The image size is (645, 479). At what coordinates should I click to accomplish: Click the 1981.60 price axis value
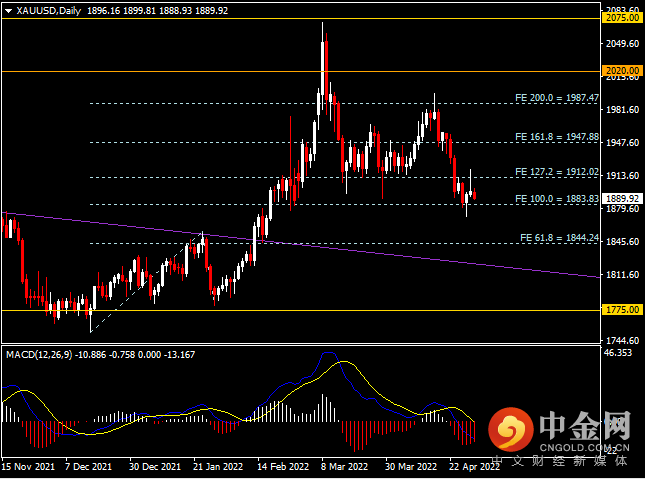tap(622, 110)
